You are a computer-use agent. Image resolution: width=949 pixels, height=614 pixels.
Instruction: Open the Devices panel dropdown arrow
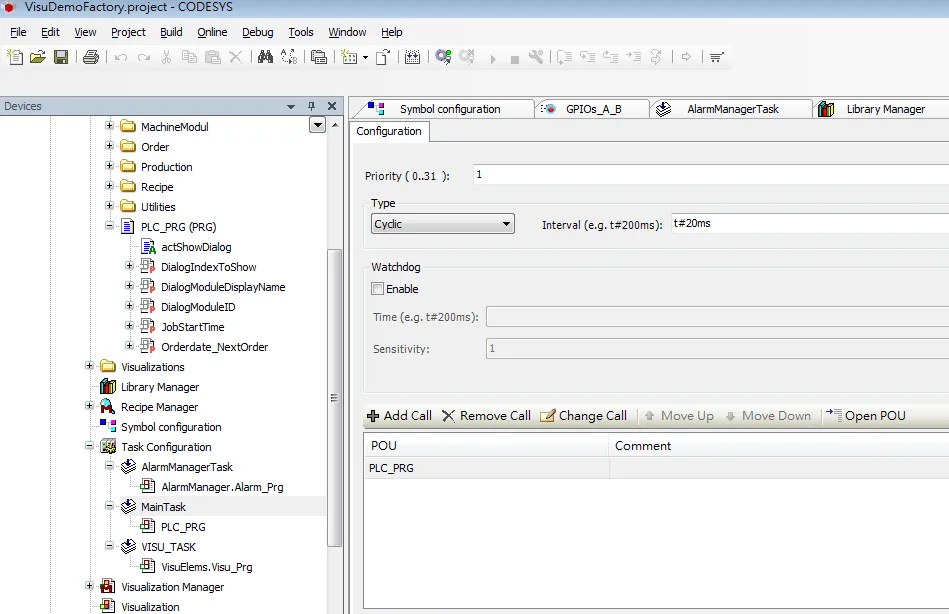[x=291, y=107]
